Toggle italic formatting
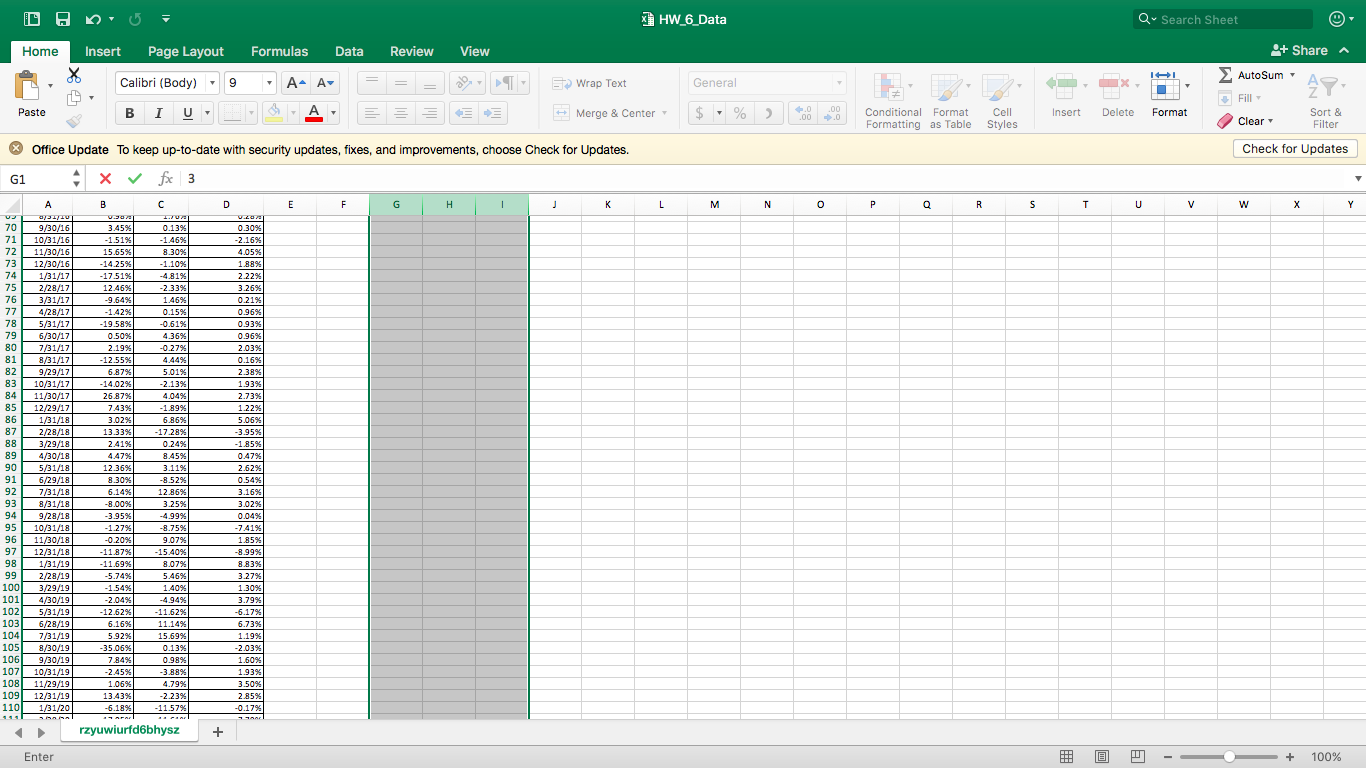This screenshot has width=1366, height=768. click(159, 113)
